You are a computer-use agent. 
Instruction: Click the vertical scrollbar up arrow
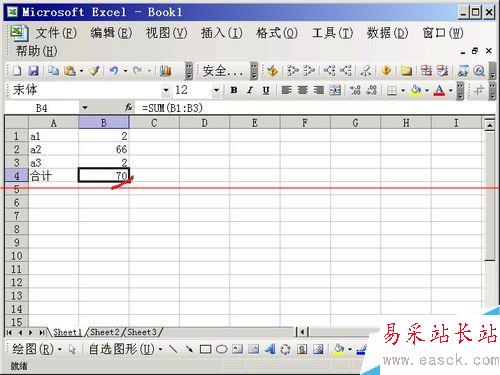tap(489, 125)
